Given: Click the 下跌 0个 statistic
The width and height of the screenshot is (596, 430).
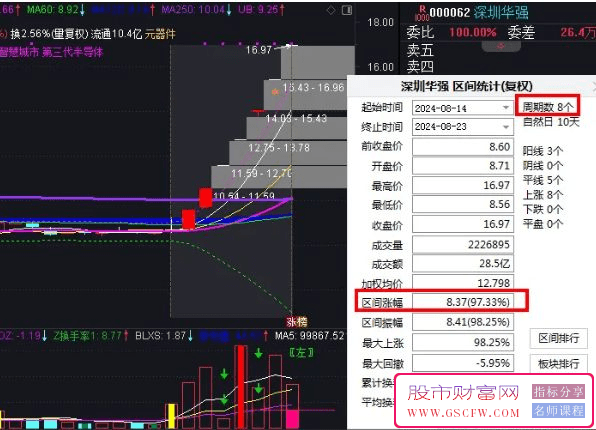Looking at the screenshot, I should (542, 209).
